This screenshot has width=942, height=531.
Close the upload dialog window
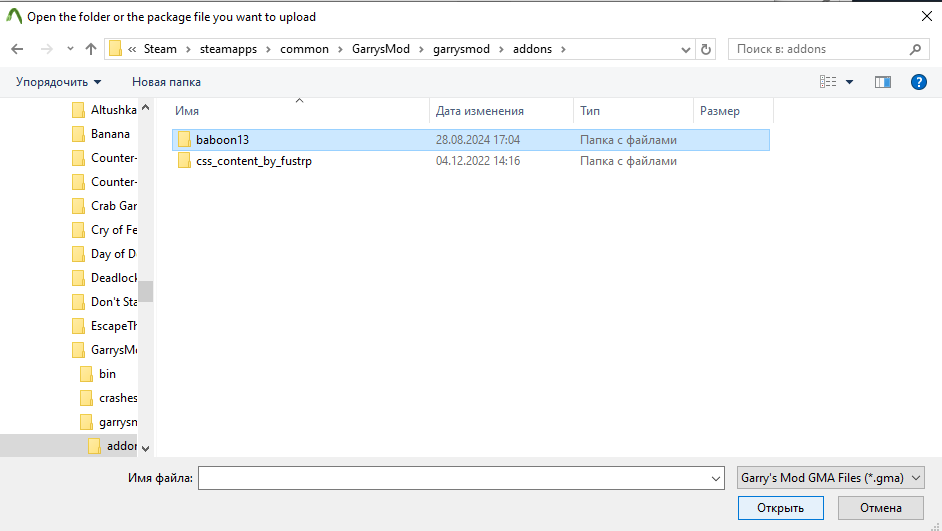[x=927, y=16]
